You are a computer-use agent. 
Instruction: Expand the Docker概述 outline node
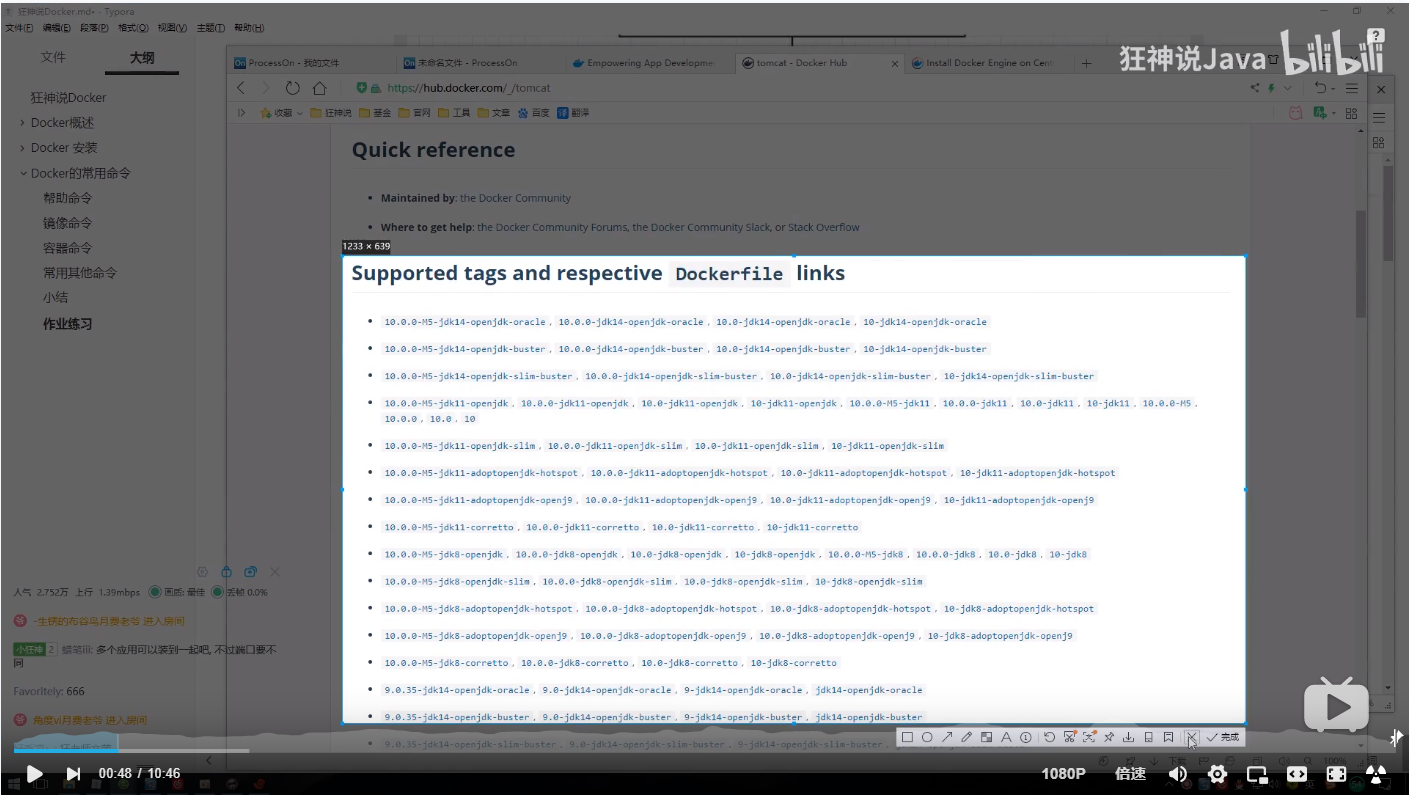coord(22,123)
